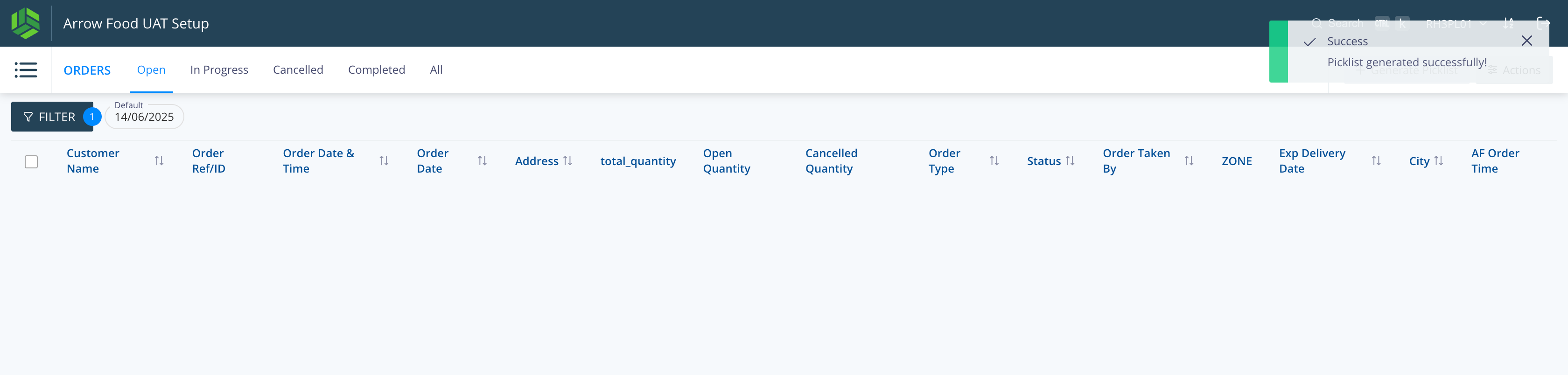The width and height of the screenshot is (1568, 375).
Task: Click the Arrow Food UAT Setup title
Action: point(136,23)
